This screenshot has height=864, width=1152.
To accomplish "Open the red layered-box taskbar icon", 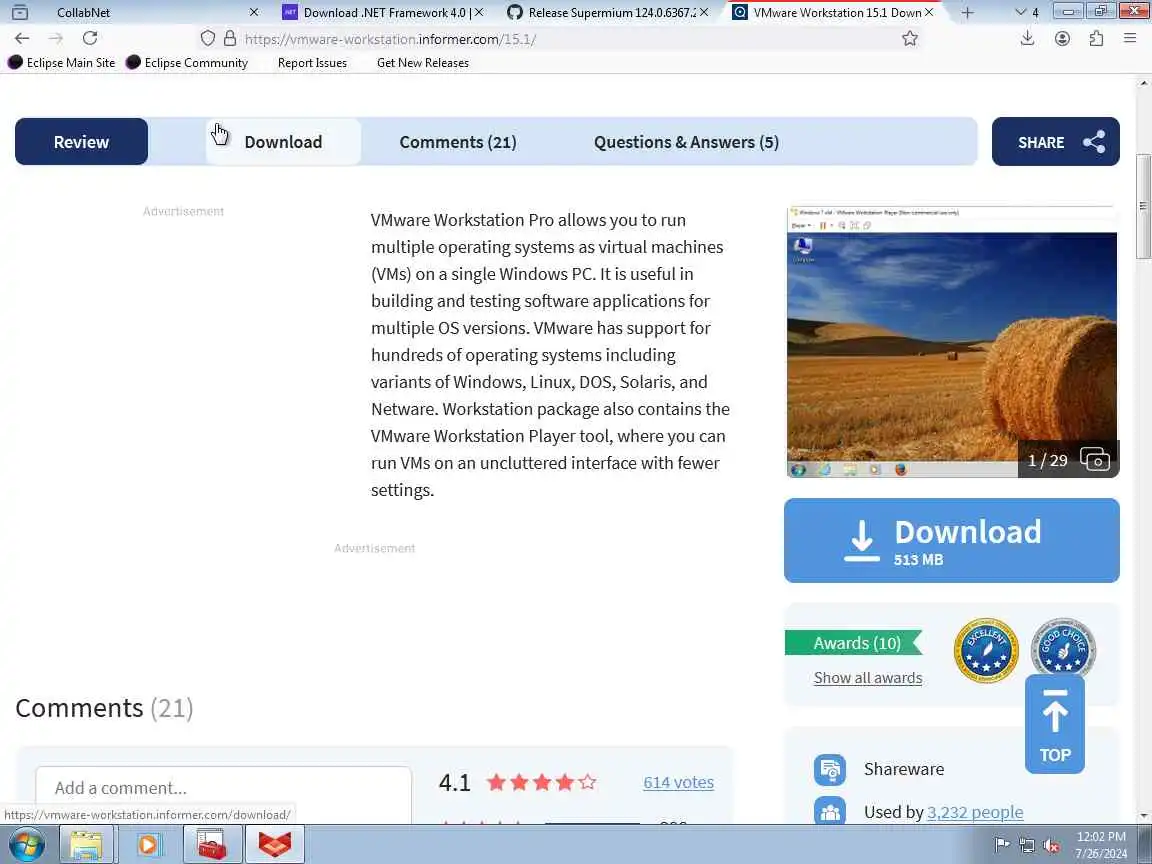I will click(274, 845).
